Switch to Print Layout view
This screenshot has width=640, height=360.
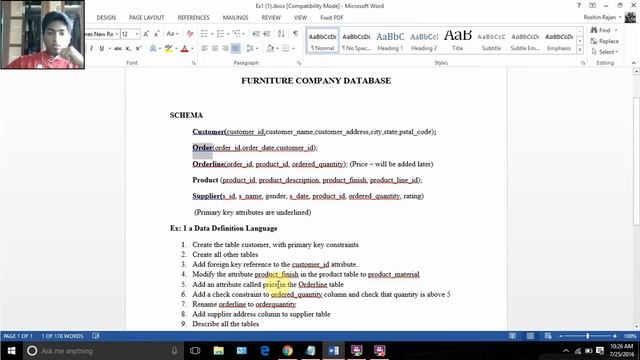530,336
